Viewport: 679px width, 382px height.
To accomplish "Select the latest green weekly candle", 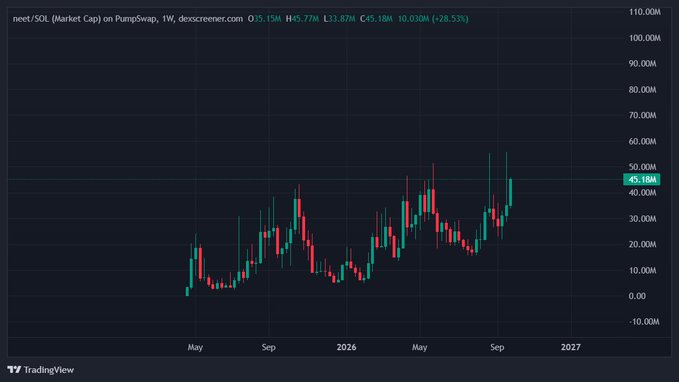I will [511, 192].
